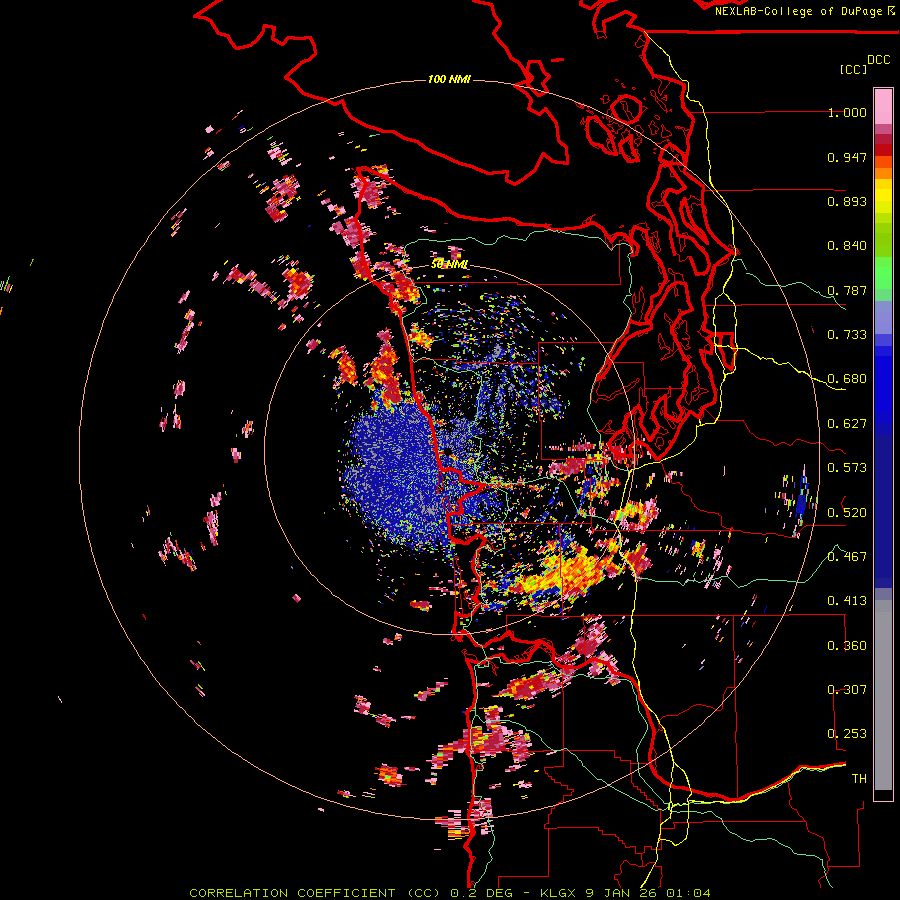
Task: Select the 100 NMI range ring label
Action: [449, 79]
